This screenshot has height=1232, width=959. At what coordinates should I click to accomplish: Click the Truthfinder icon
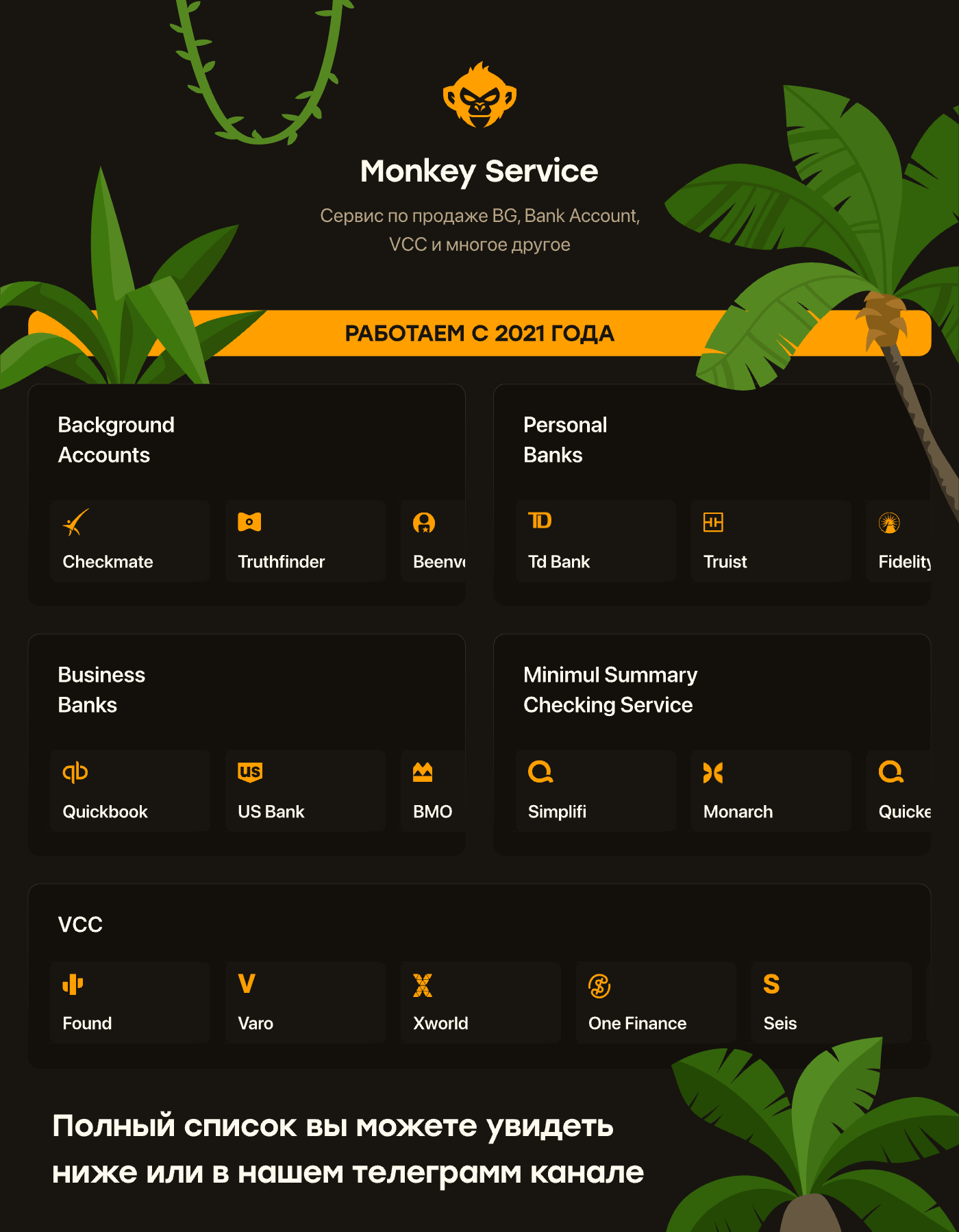249,522
